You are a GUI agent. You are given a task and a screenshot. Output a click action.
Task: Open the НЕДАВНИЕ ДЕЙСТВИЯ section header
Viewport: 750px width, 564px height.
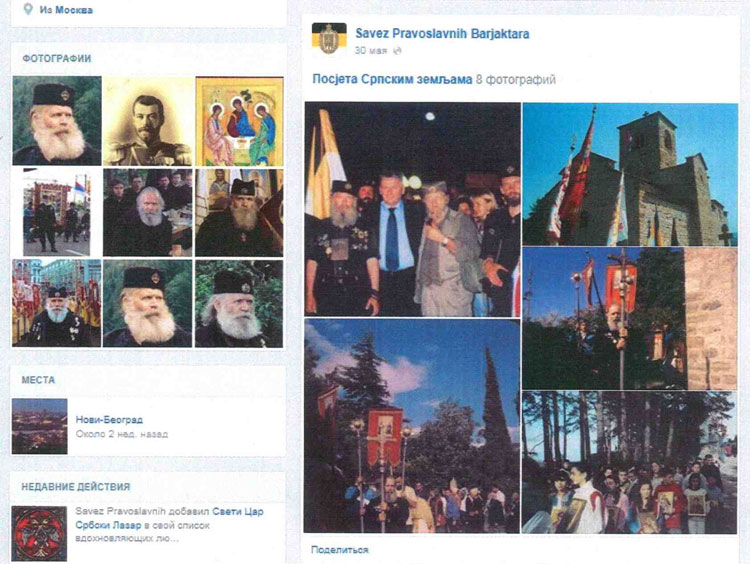click(x=76, y=487)
